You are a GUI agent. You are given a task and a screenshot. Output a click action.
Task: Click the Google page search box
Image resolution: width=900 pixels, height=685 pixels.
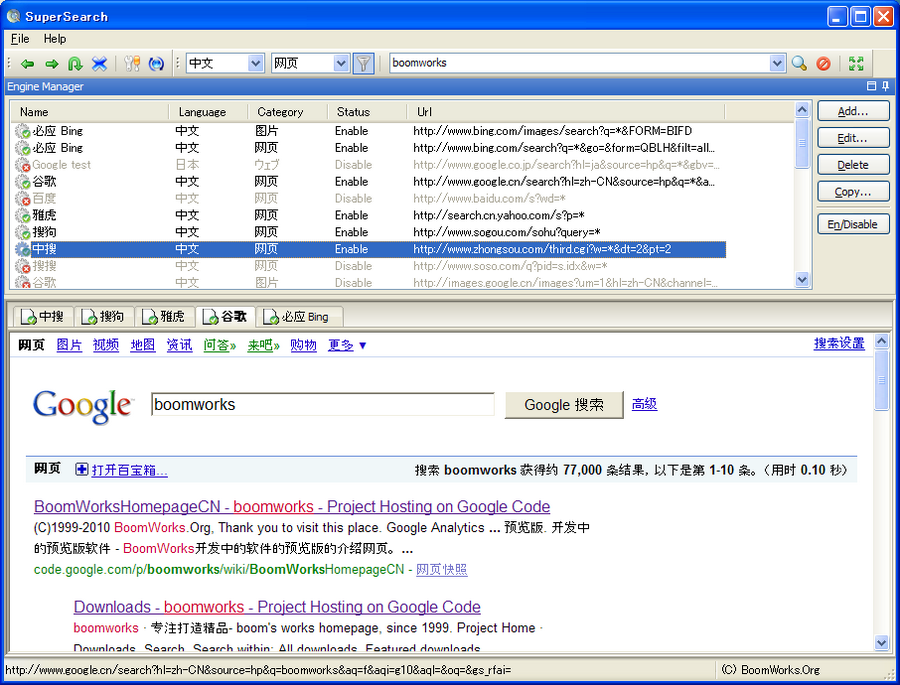[323, 405]
